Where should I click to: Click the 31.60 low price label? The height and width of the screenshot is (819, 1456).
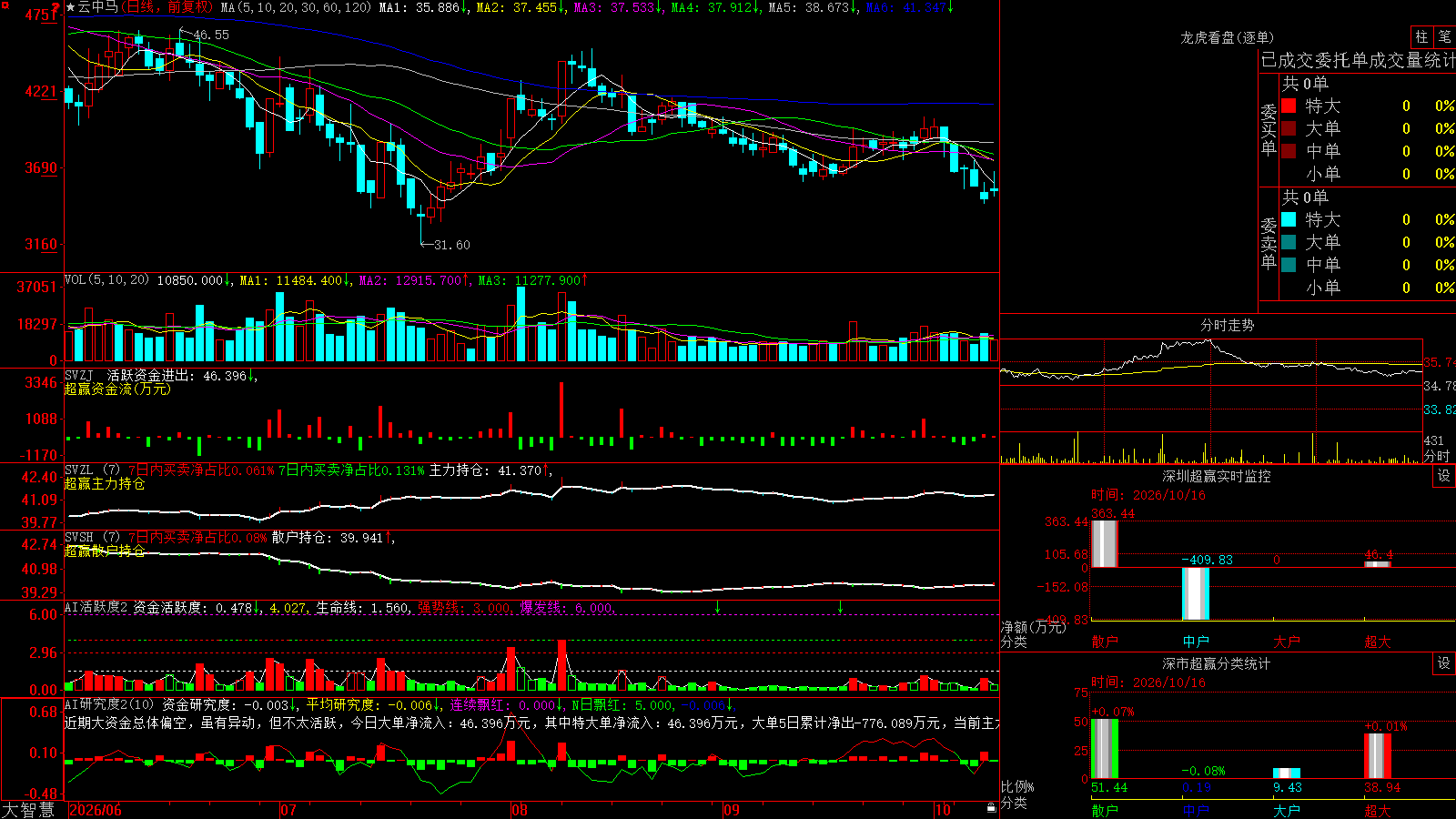[x=452, y=245]
